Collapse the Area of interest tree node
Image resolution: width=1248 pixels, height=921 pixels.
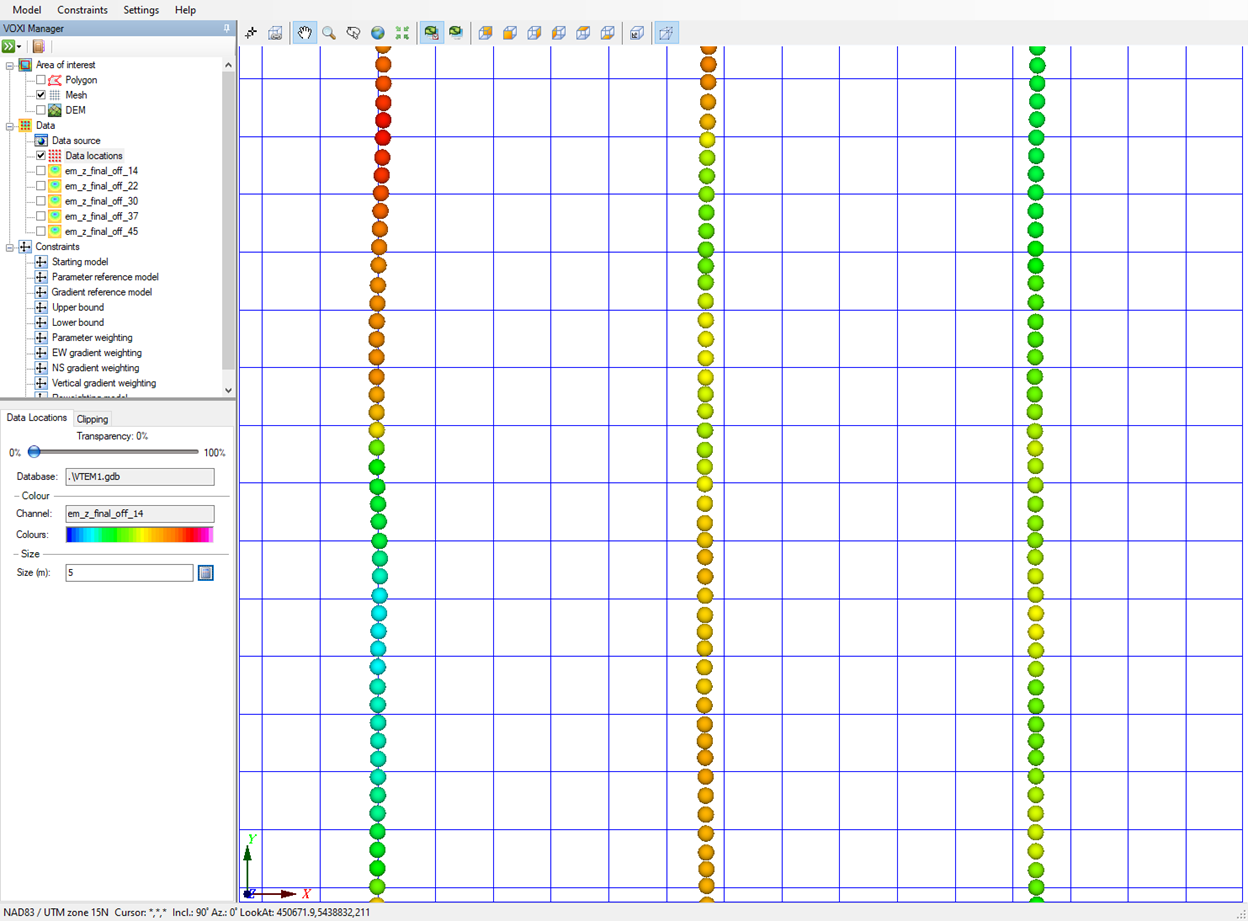(x=10, y=65)
